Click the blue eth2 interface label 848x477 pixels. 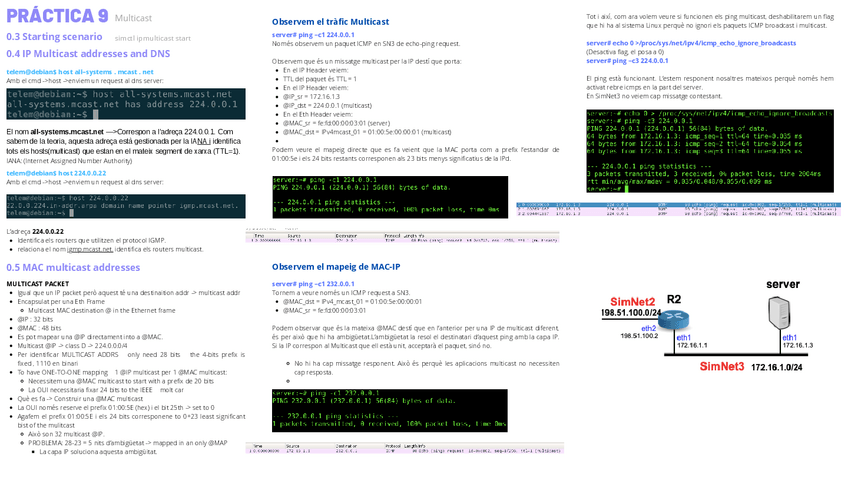pos(648,328)
